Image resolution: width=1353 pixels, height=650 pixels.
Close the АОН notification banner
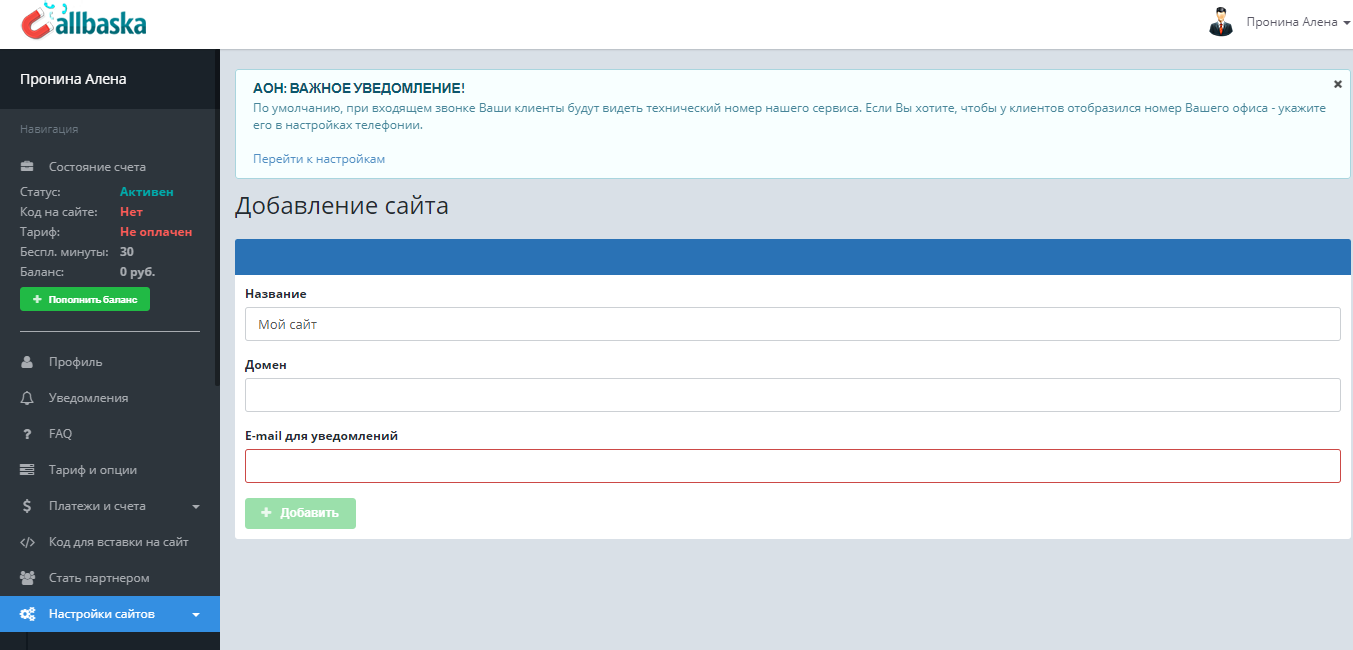point(1338,84)
